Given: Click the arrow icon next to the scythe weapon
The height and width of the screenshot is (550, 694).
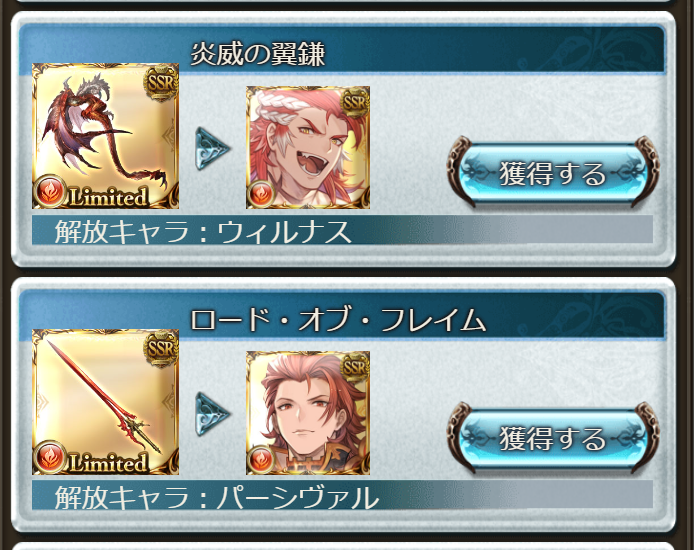Looking at the screenshot, I should 212,149.
